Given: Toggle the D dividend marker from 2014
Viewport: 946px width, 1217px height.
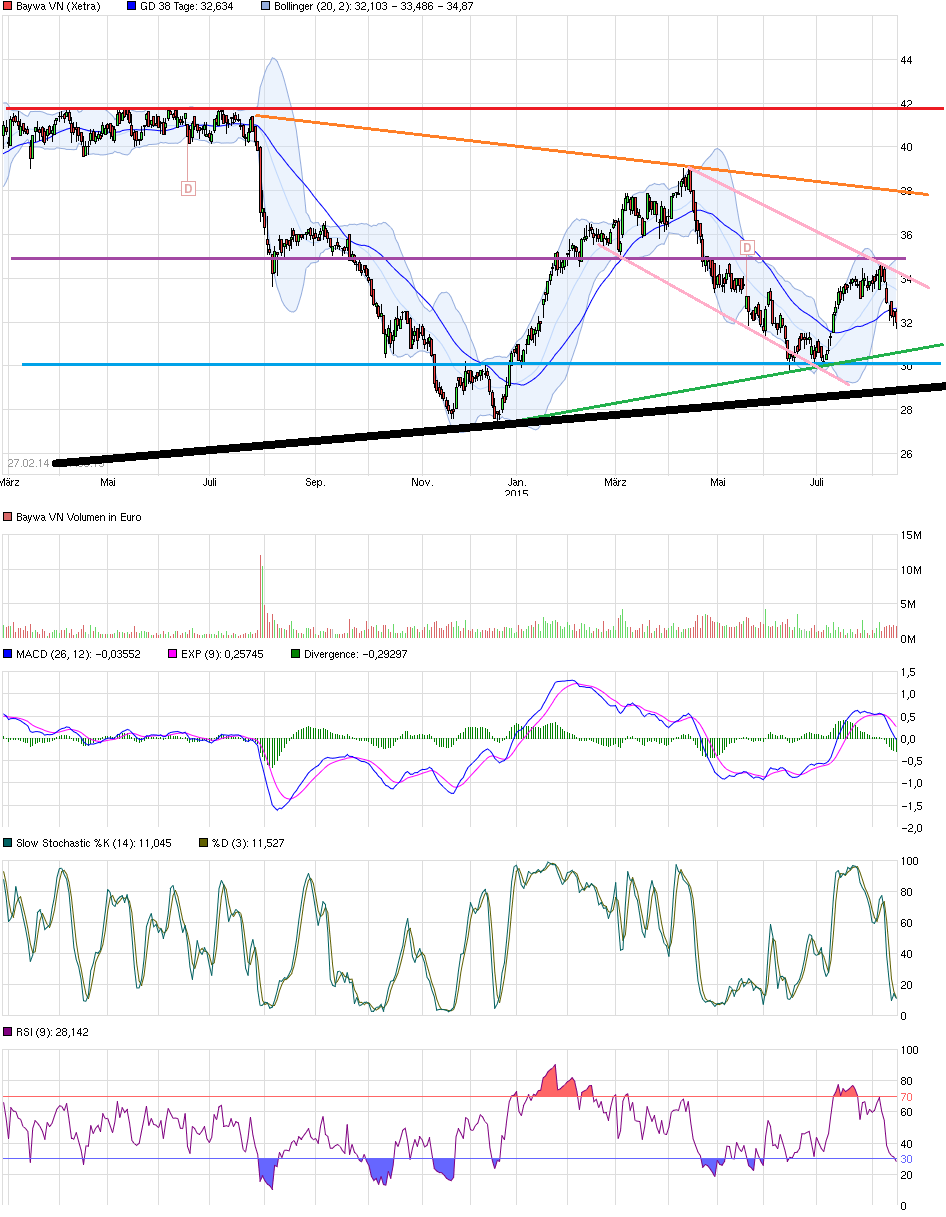Looking at the screenshot, I should (x=186, y=186).
